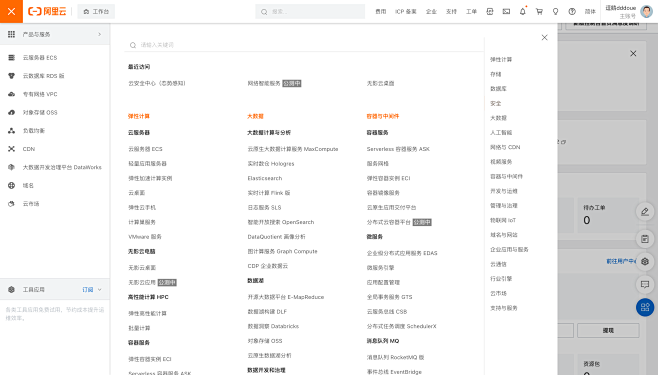
Task: Open the floating chat feedback icon
Action: tap(645, 284)
